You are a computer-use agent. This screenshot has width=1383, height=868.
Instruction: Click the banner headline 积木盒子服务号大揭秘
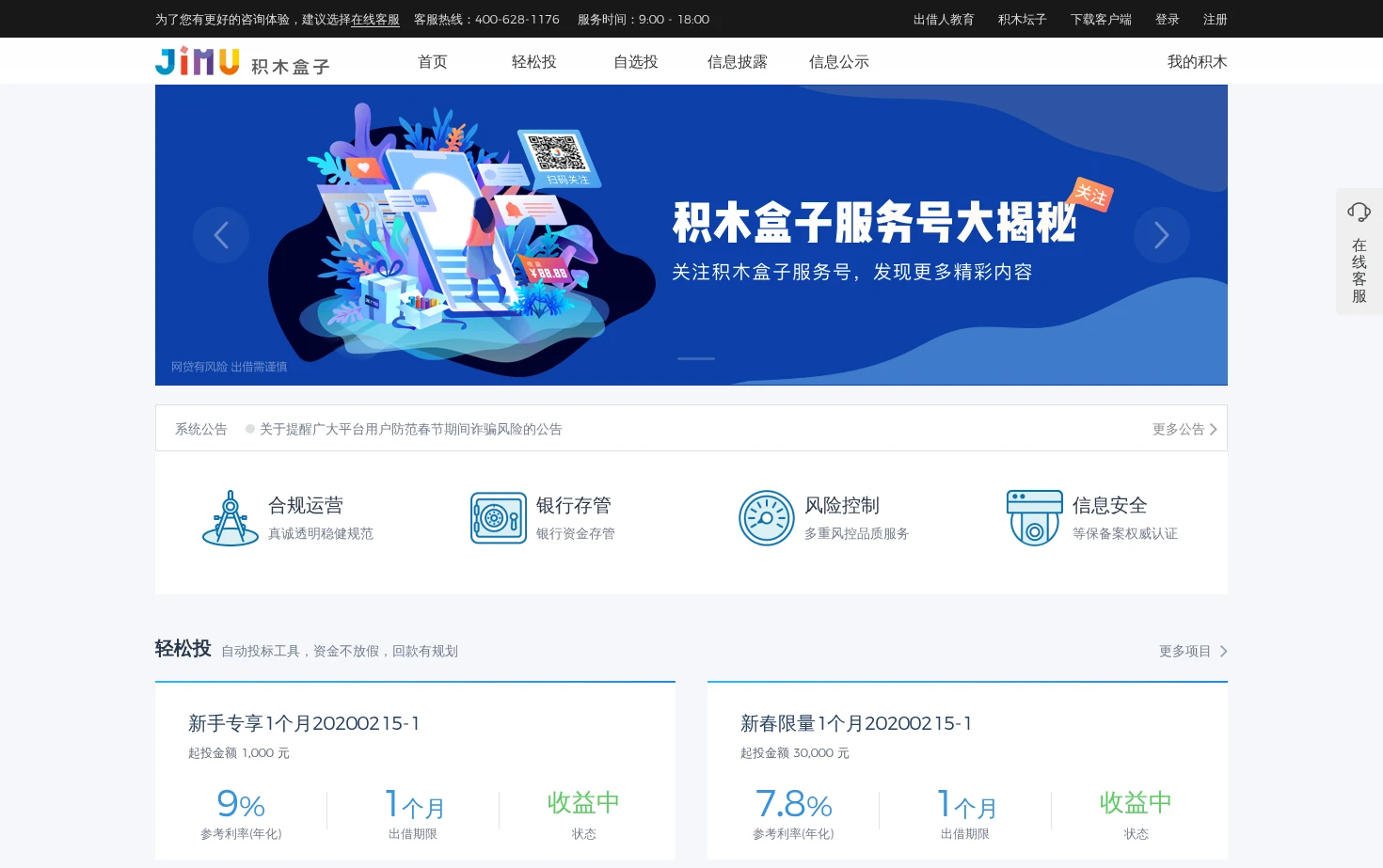[874, 222]
